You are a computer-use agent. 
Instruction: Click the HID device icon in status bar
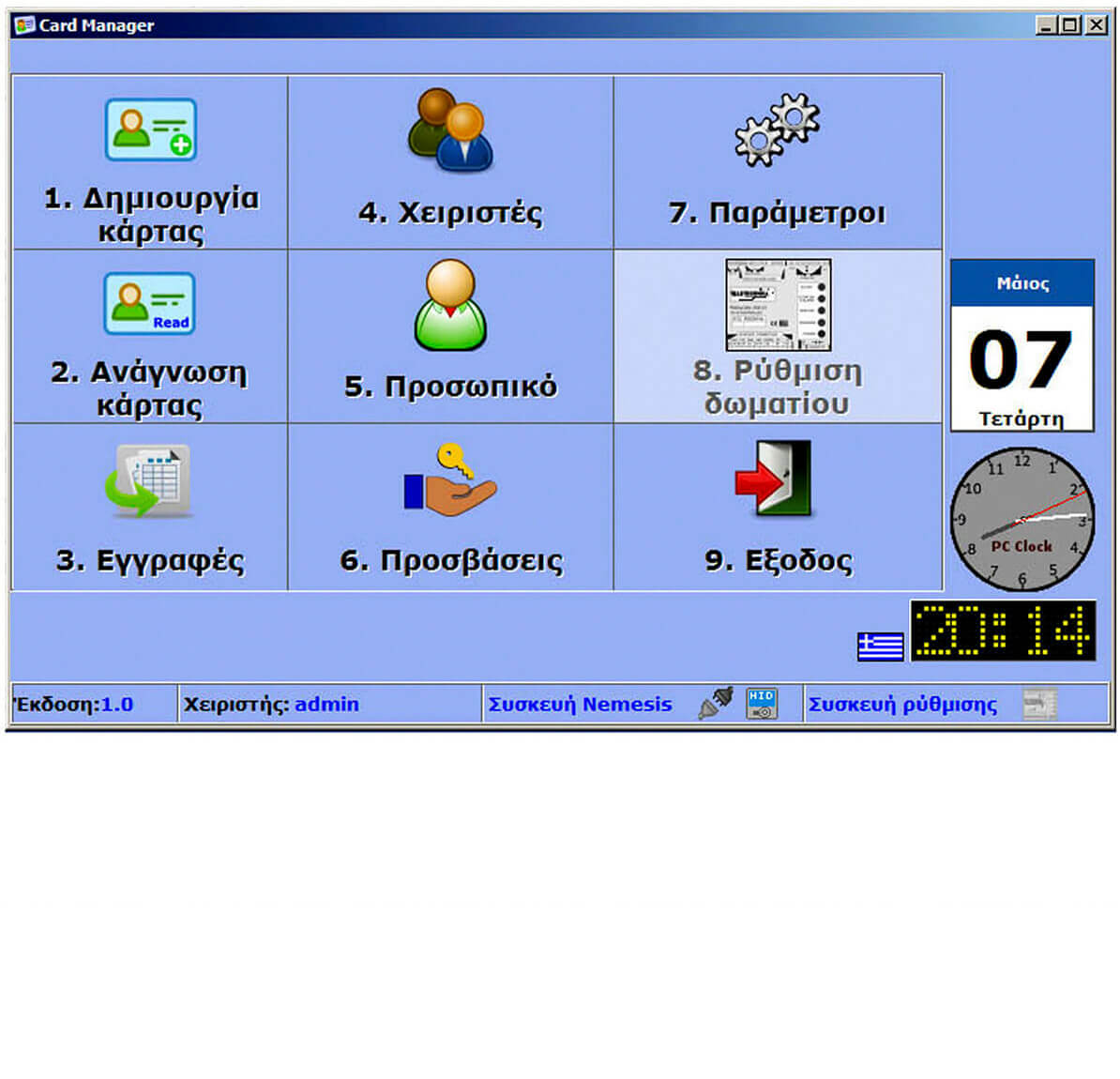(x=762, y=704)
